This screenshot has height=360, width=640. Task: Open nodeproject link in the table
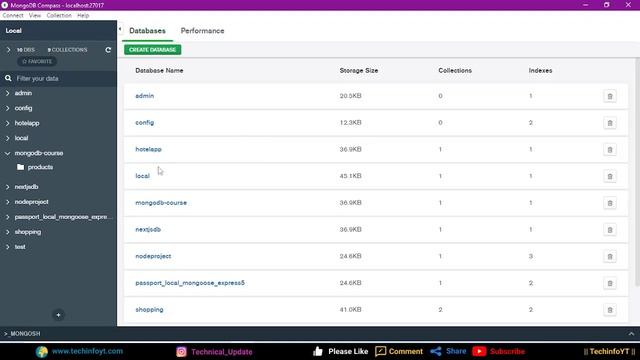click(x=153, y=256)
